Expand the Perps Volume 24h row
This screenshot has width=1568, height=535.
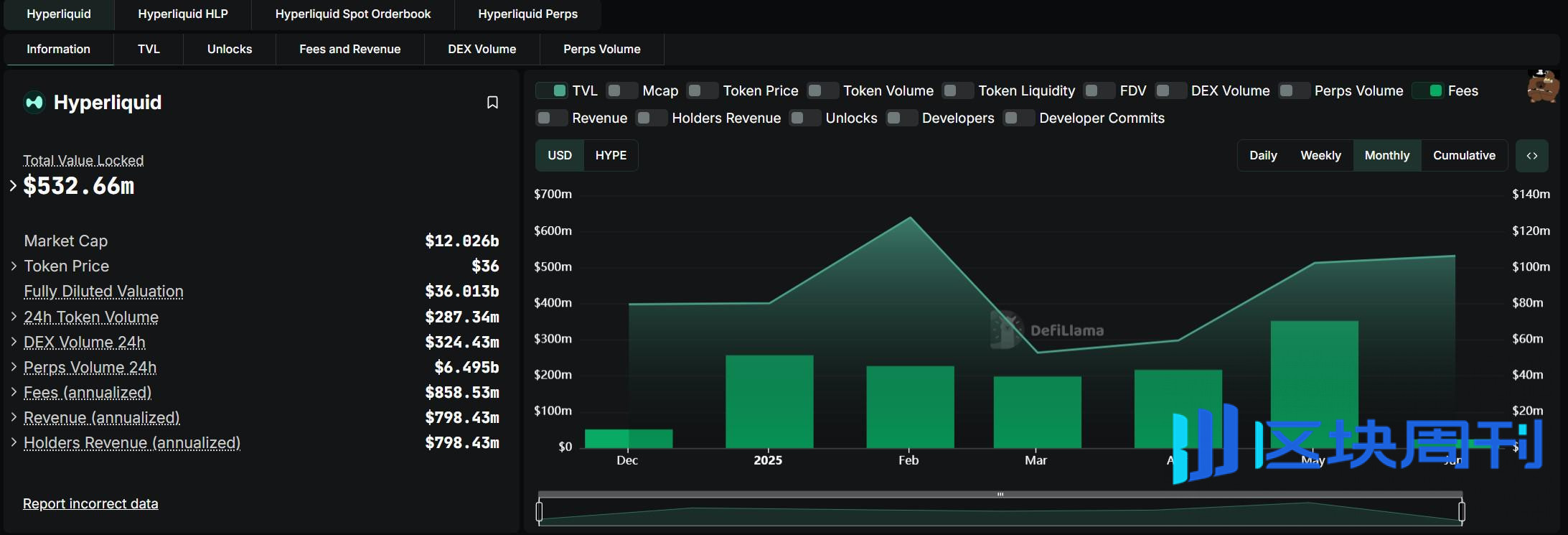(14, 366)
